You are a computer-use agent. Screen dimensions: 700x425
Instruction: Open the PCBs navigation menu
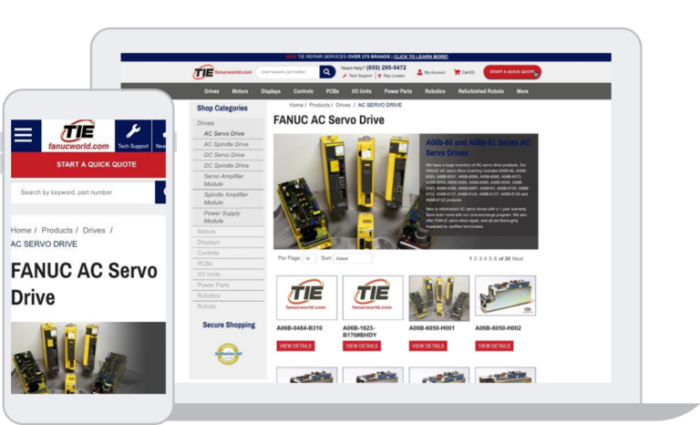332,91
